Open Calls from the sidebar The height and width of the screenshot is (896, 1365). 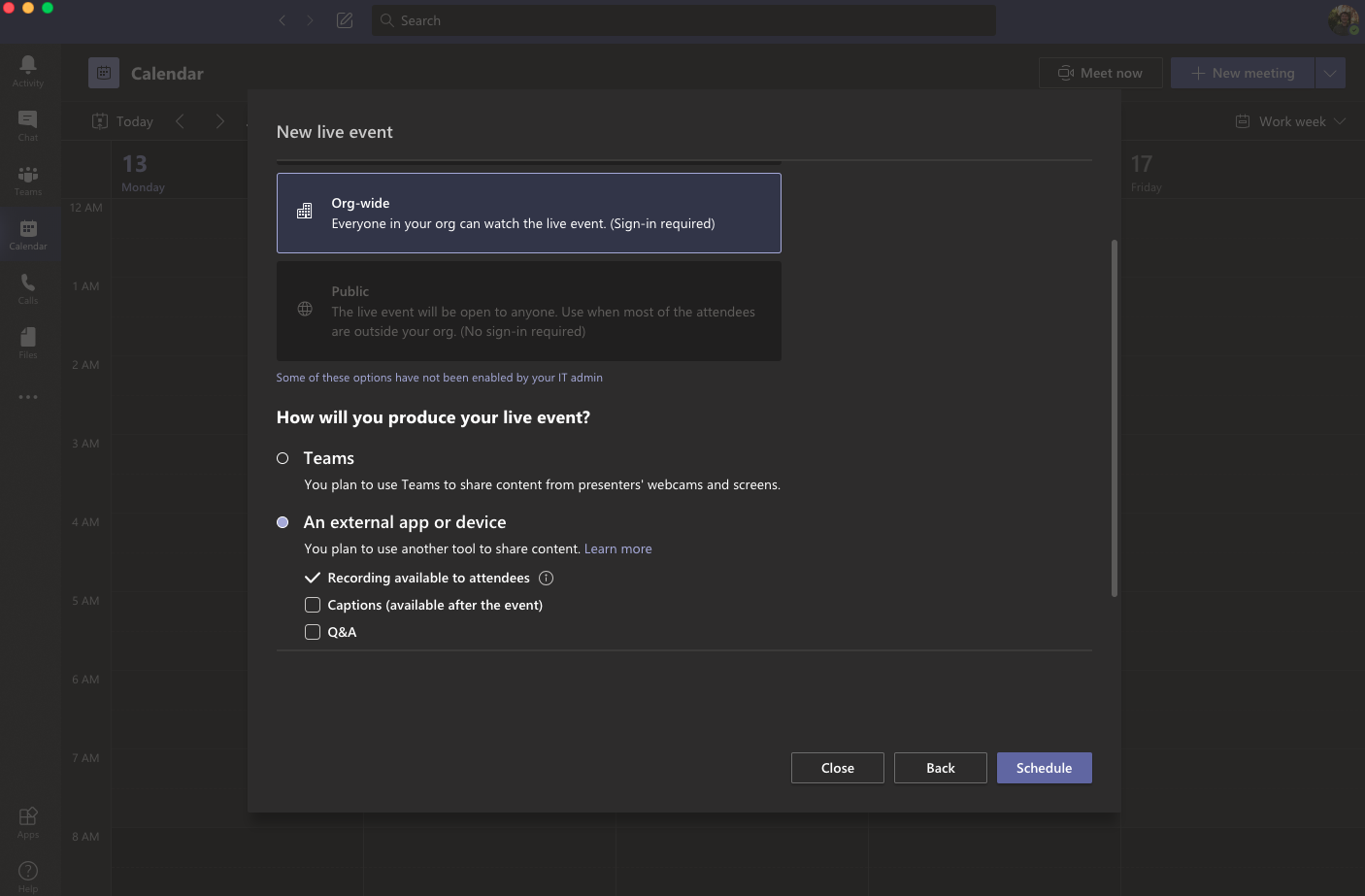(x=28, y=287)
